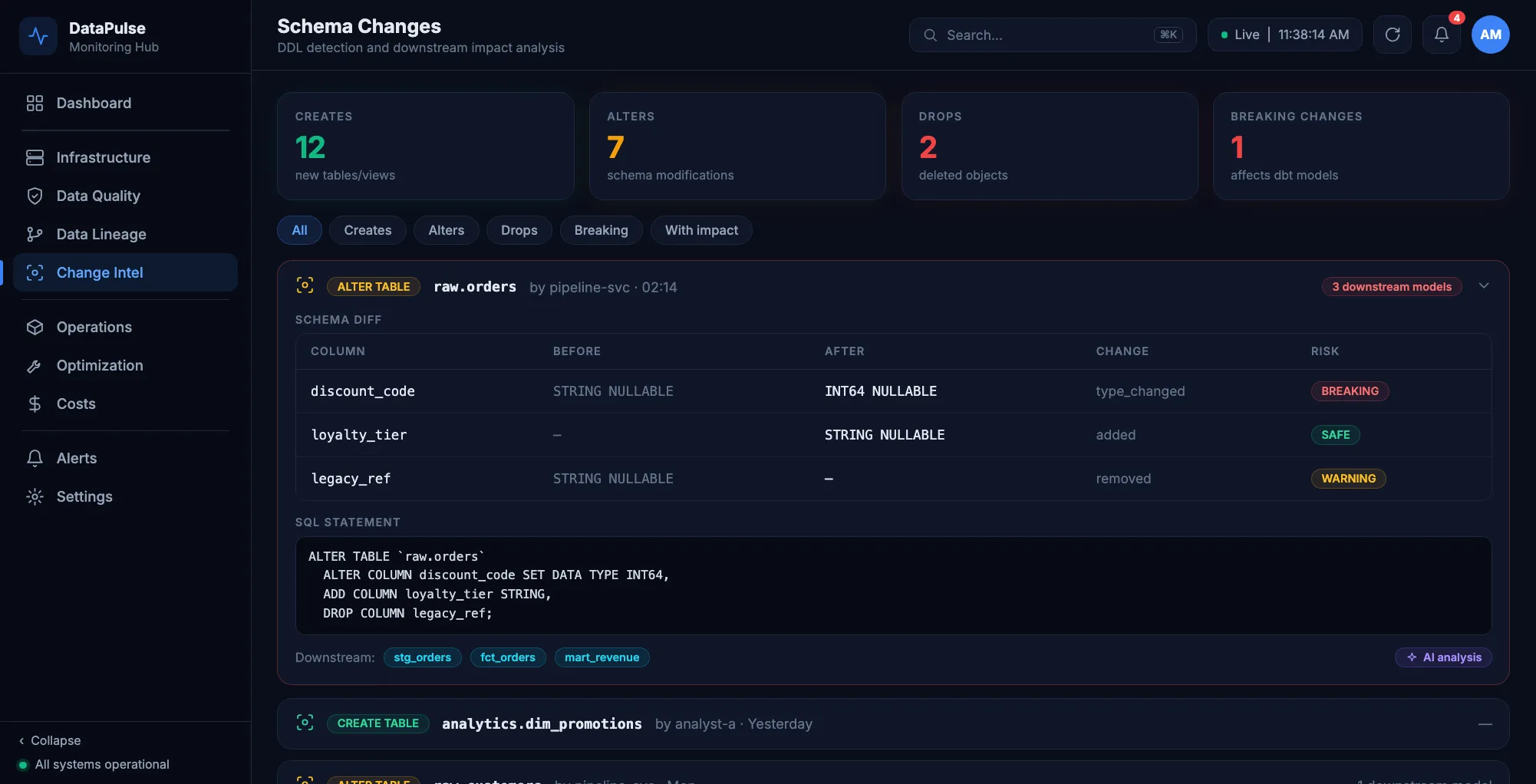Click the DataPulse pulse logo icon

pyautogui.click(x=38, y=36)
